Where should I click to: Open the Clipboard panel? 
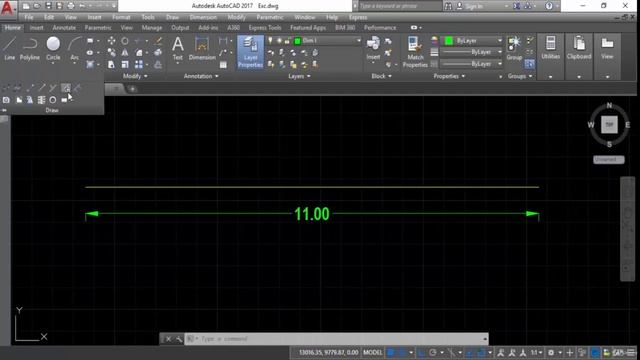pyautogui.click(x=579, y=48)
